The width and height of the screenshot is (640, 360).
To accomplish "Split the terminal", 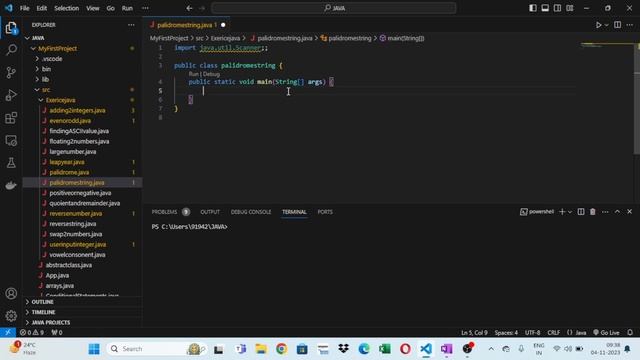I will (x=581, y=211).
